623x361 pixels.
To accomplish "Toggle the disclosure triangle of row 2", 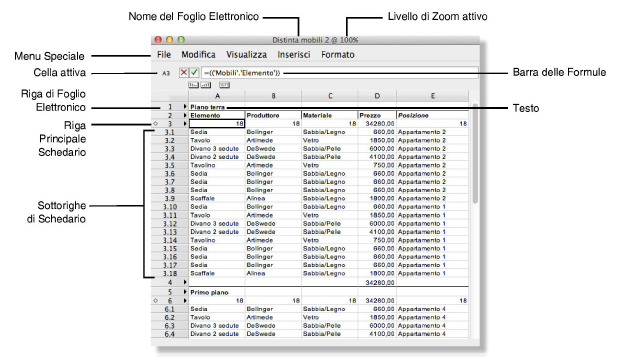I will (185, 115).
